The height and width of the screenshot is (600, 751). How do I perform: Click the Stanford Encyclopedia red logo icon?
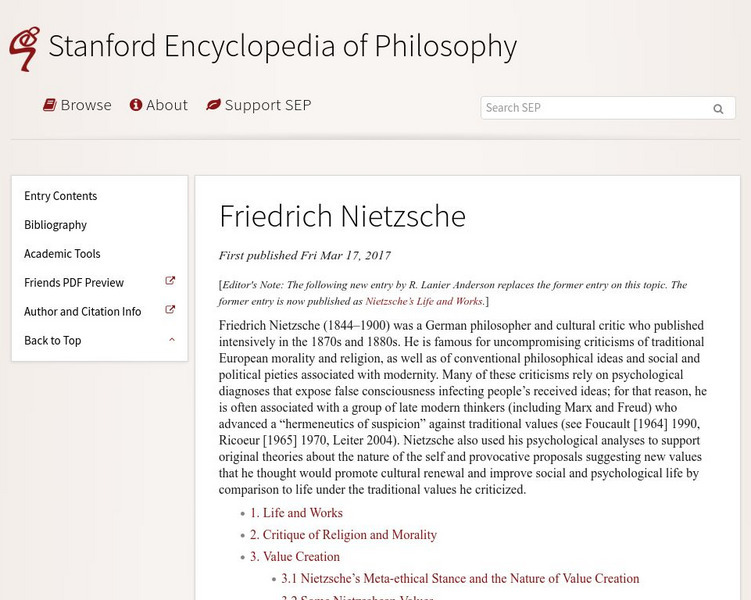coord(24,48)
